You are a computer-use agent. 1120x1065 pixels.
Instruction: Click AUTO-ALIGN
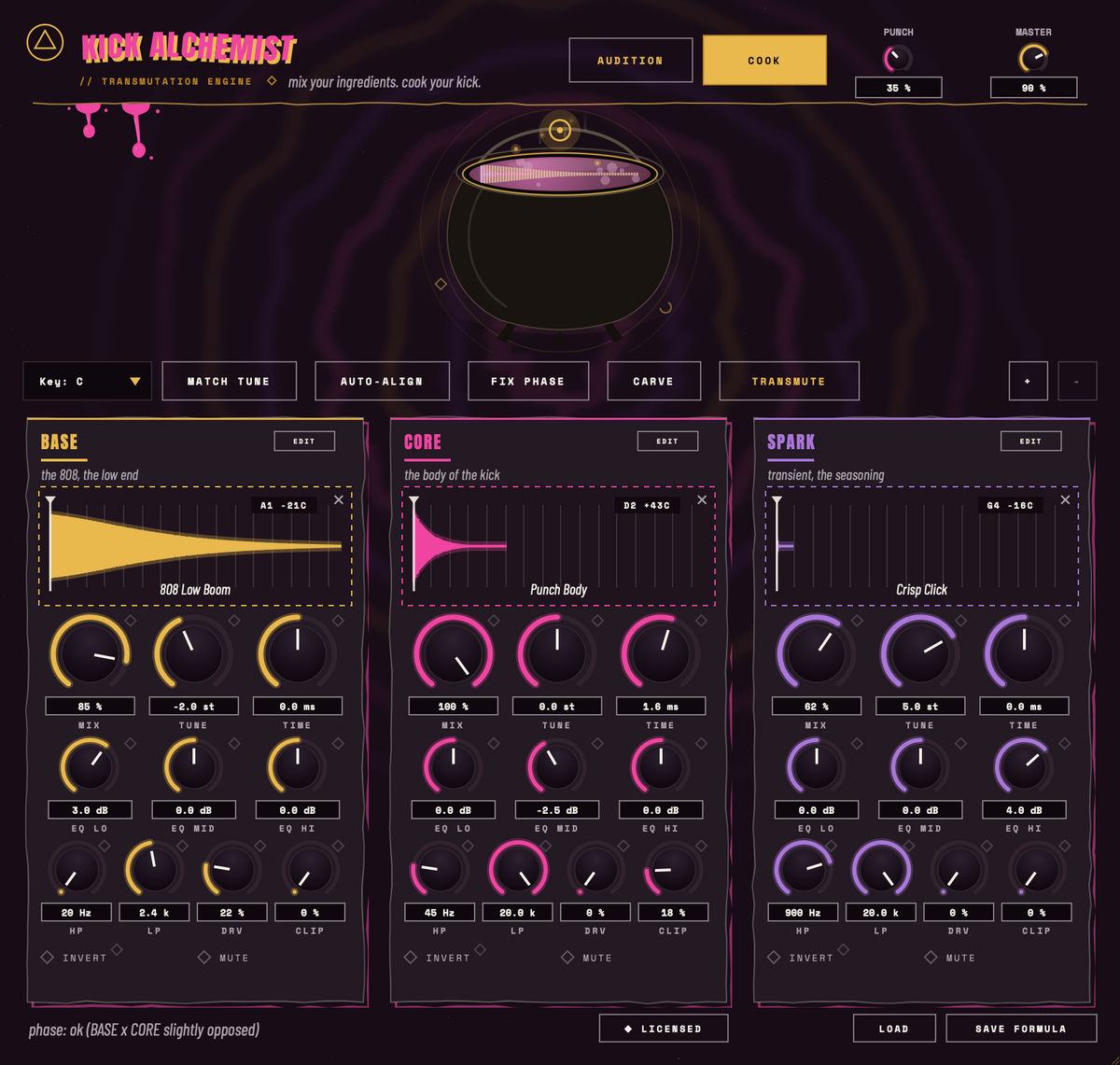point(382,381)
